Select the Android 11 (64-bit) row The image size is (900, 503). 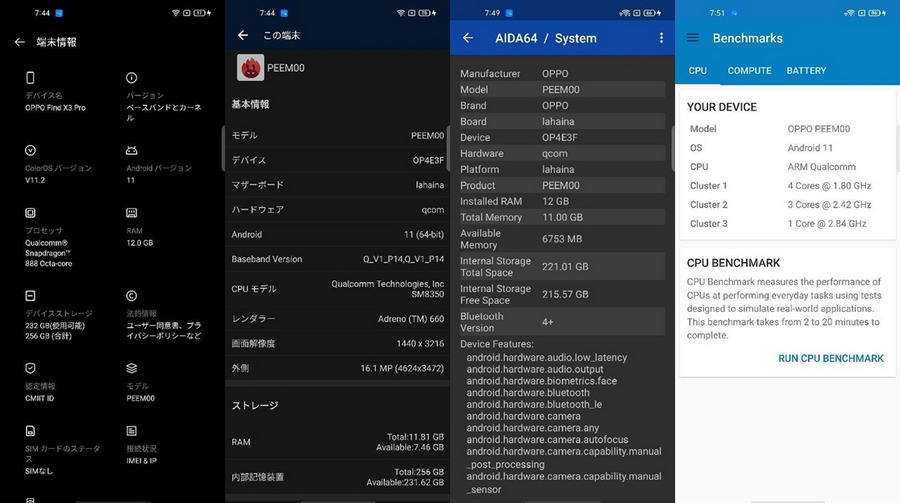pos(338,234)
